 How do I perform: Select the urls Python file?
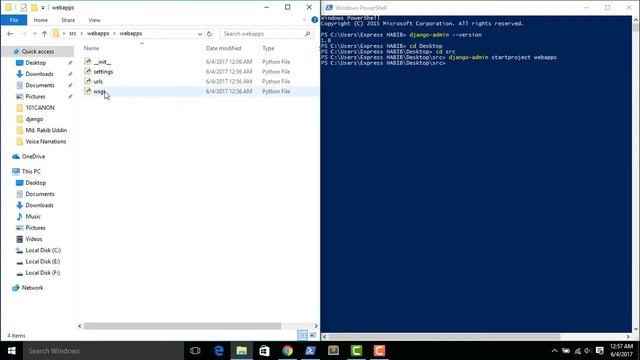(x=98, y=81)
